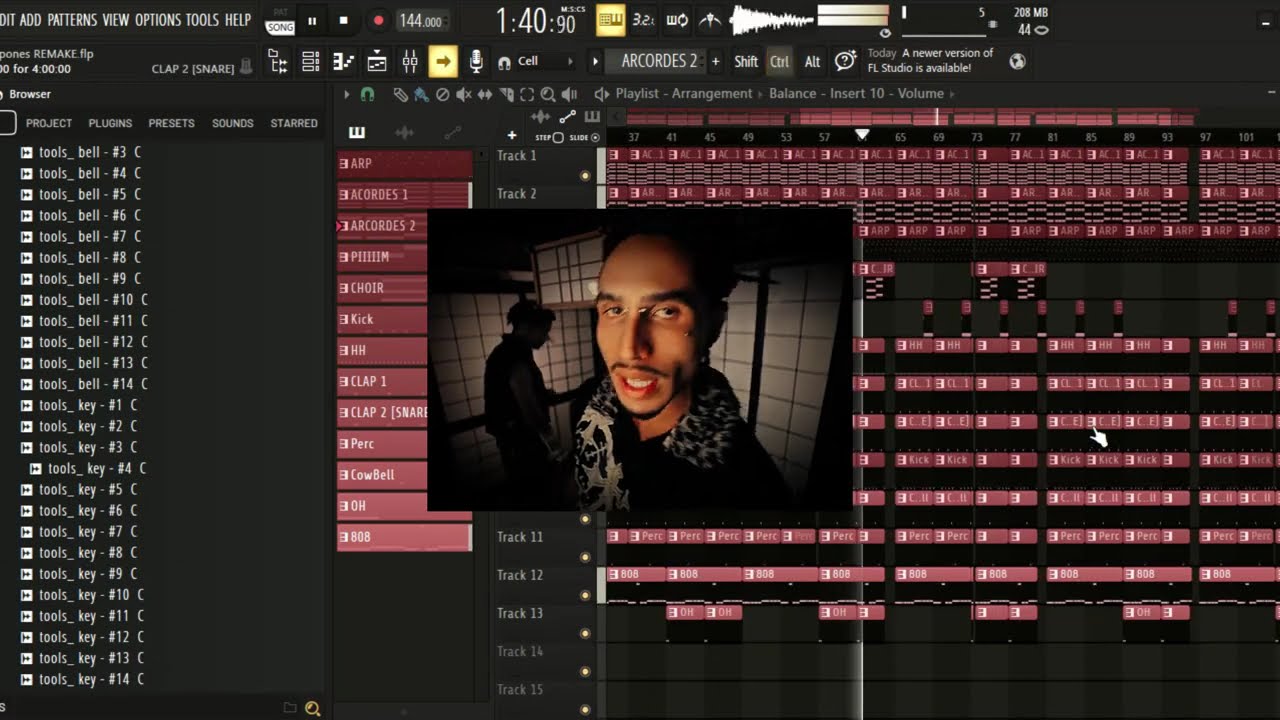Click the playlist snap magnet icon
The image size is (1280, 720).
click(x=367, y=94)
